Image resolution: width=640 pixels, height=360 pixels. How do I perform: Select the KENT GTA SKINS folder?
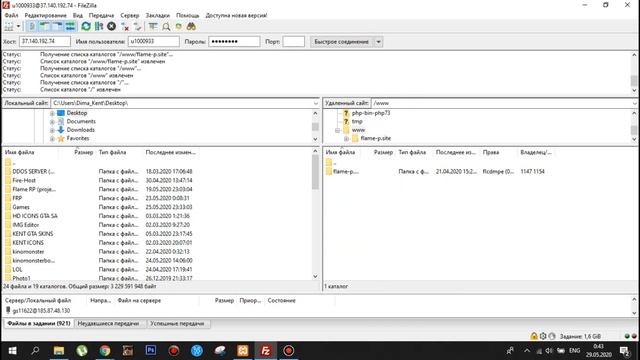(32, 234)
